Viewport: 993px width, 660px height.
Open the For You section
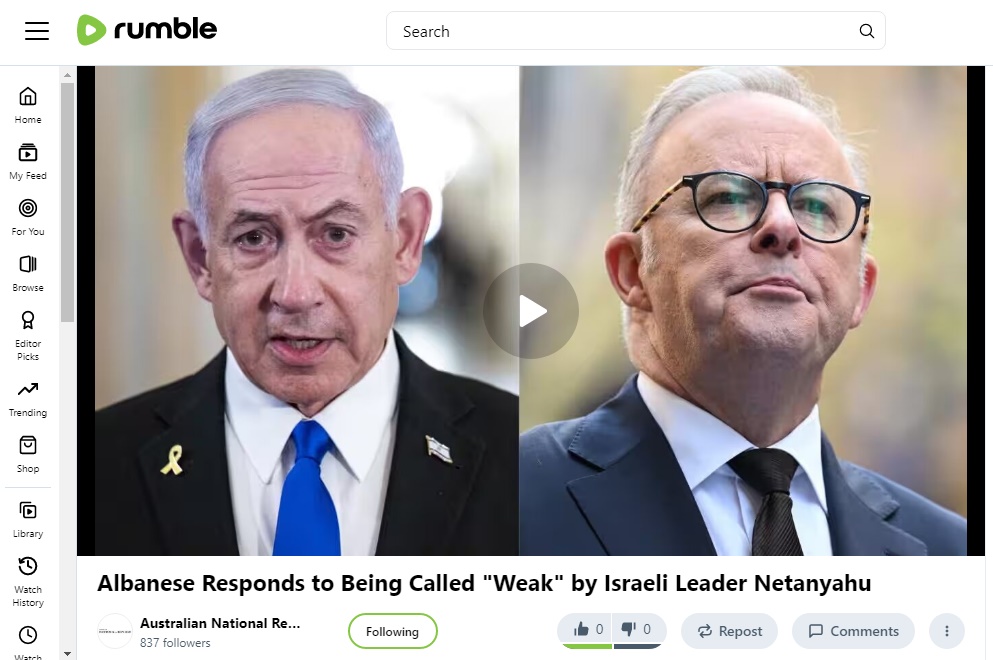[28, 218]
